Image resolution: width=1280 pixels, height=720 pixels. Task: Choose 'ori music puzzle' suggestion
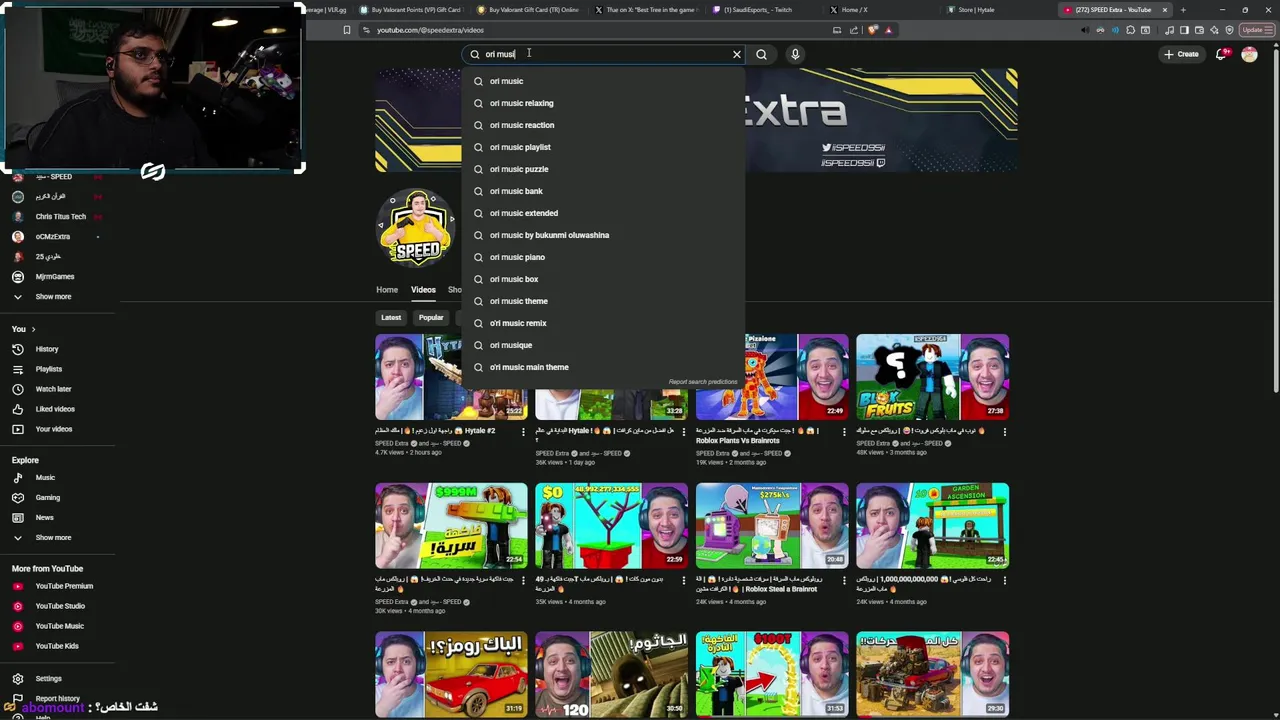coord(603,169)
